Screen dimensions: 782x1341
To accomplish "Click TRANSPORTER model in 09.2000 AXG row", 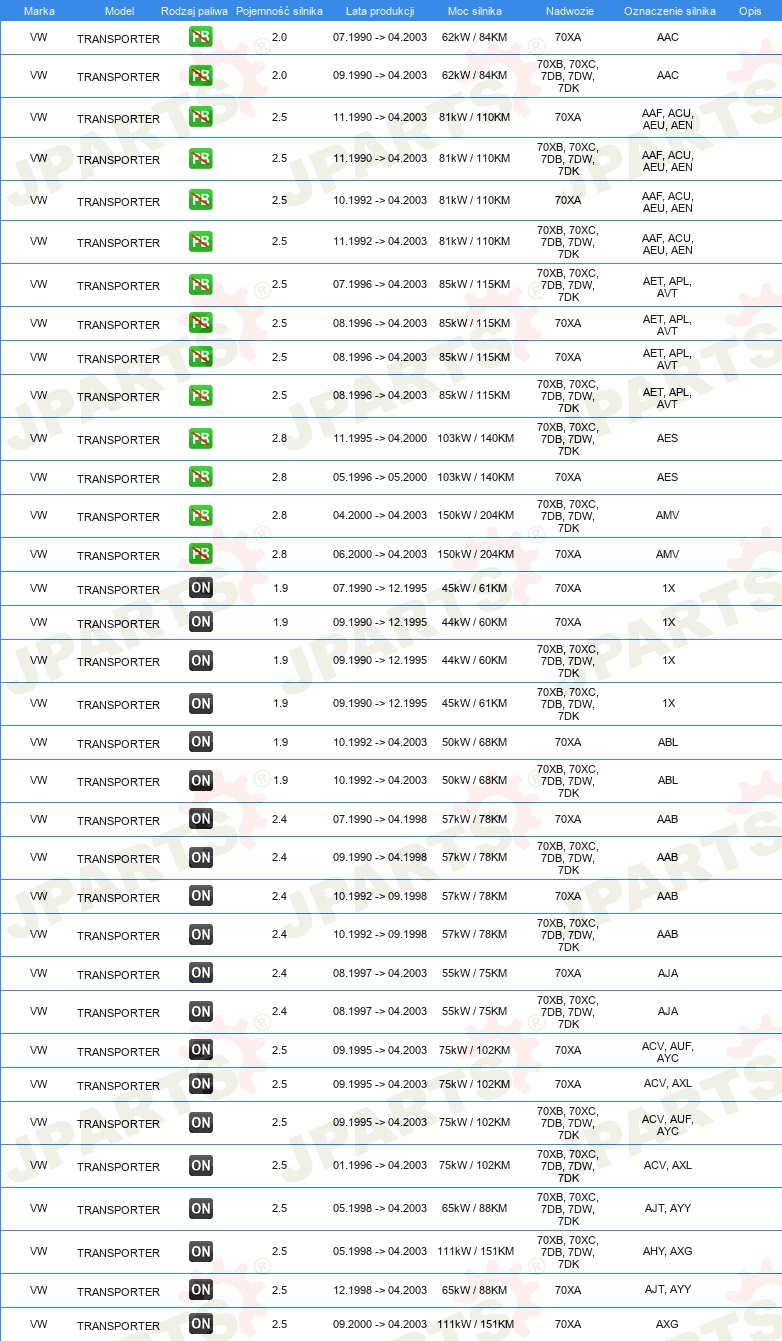I will 118,1326.
